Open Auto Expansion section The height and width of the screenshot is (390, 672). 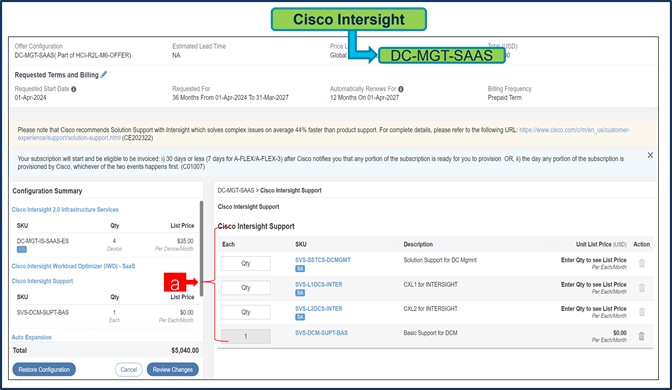(x=32, y=337)
